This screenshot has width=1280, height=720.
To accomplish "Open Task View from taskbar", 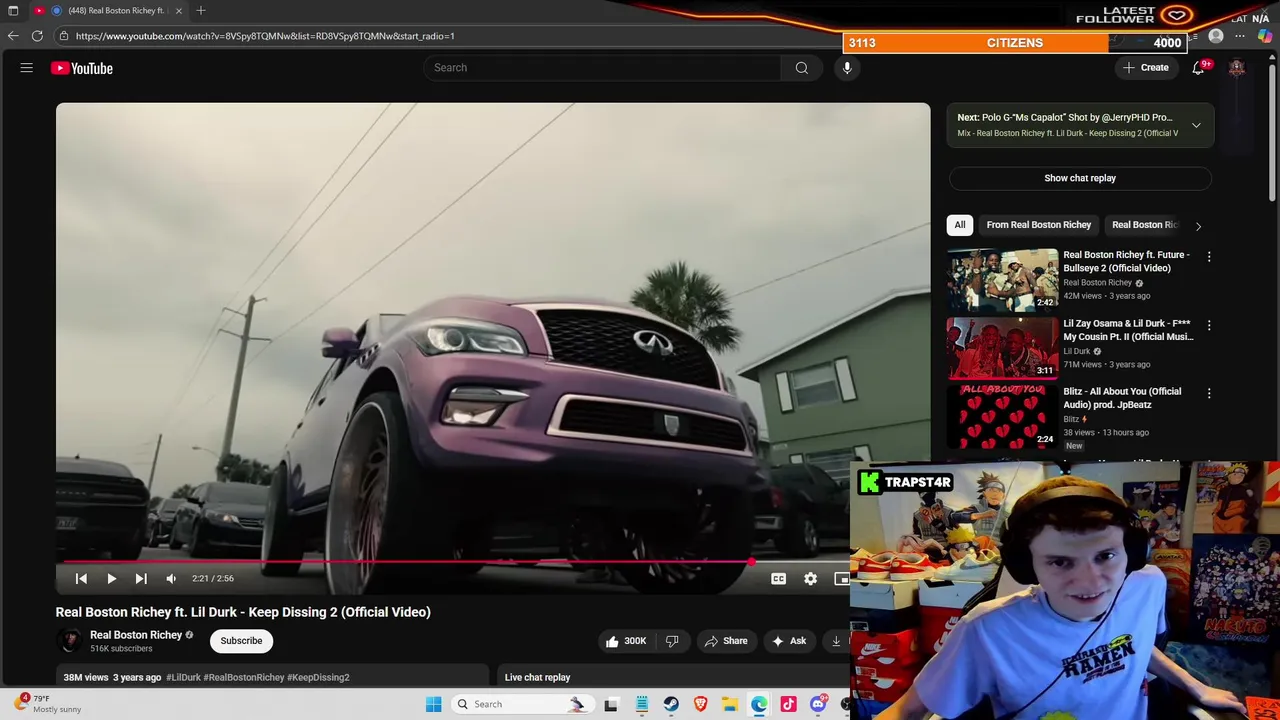I will coord(611,704).
